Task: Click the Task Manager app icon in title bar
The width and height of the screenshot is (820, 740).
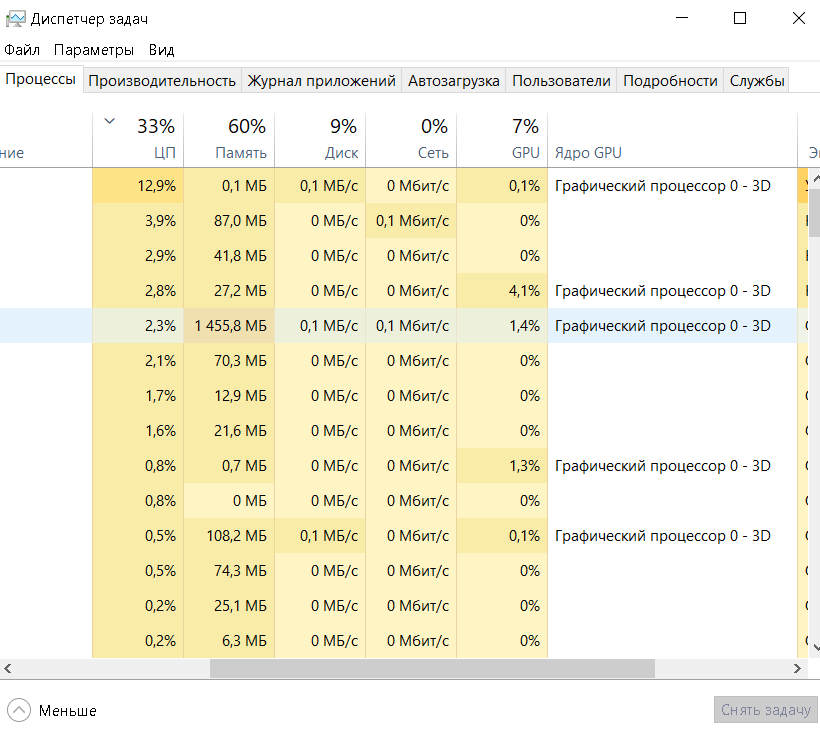Action: [x=14, y=18]
